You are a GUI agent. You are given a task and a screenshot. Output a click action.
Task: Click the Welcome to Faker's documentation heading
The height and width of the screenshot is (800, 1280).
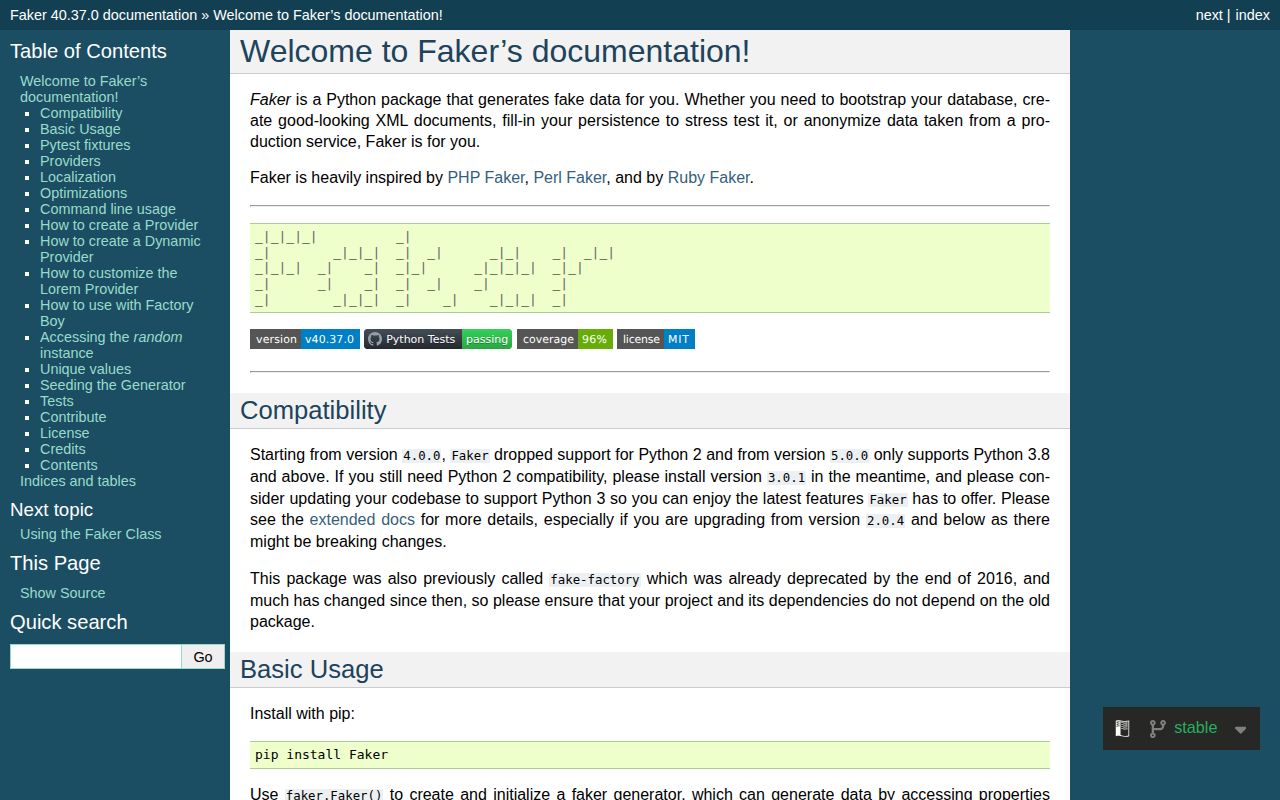(x=495, y=51)
